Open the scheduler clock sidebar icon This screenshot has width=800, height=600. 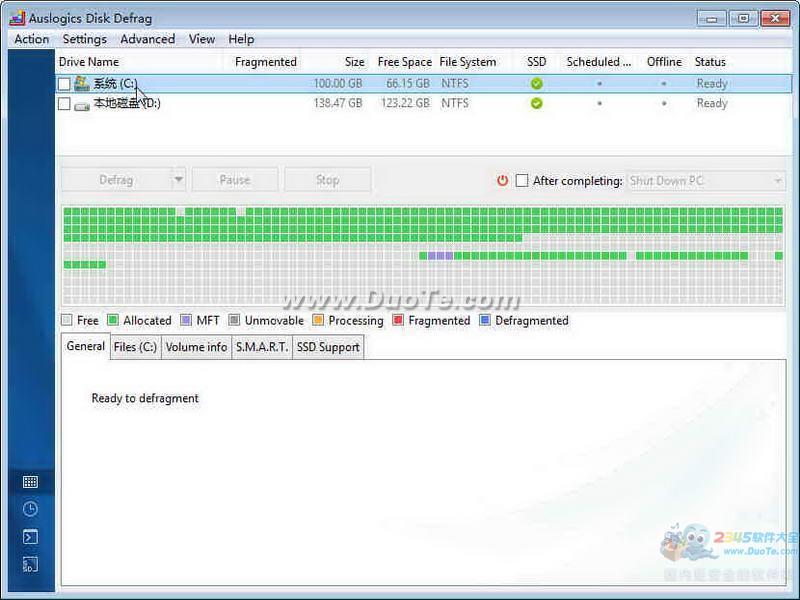(30, 509)
